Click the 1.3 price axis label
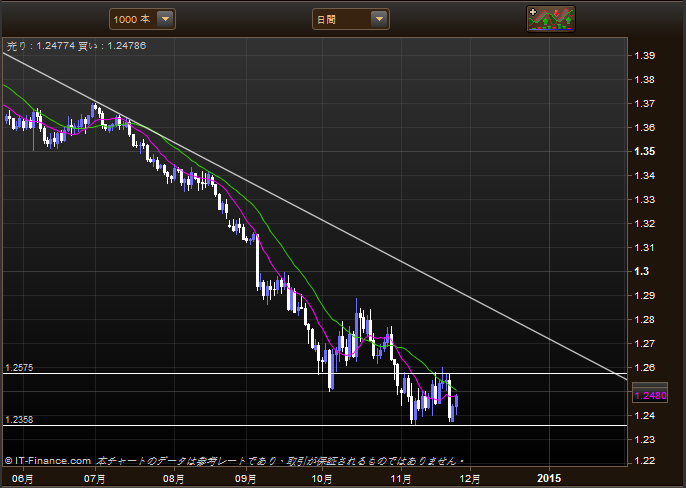The image size is (686, 488). [641, 271]
